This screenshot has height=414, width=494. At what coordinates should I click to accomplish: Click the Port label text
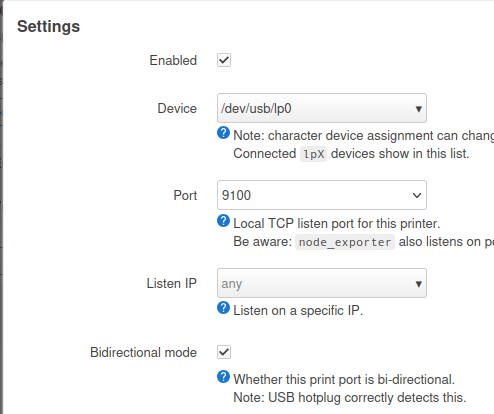[x=185, y=195]
